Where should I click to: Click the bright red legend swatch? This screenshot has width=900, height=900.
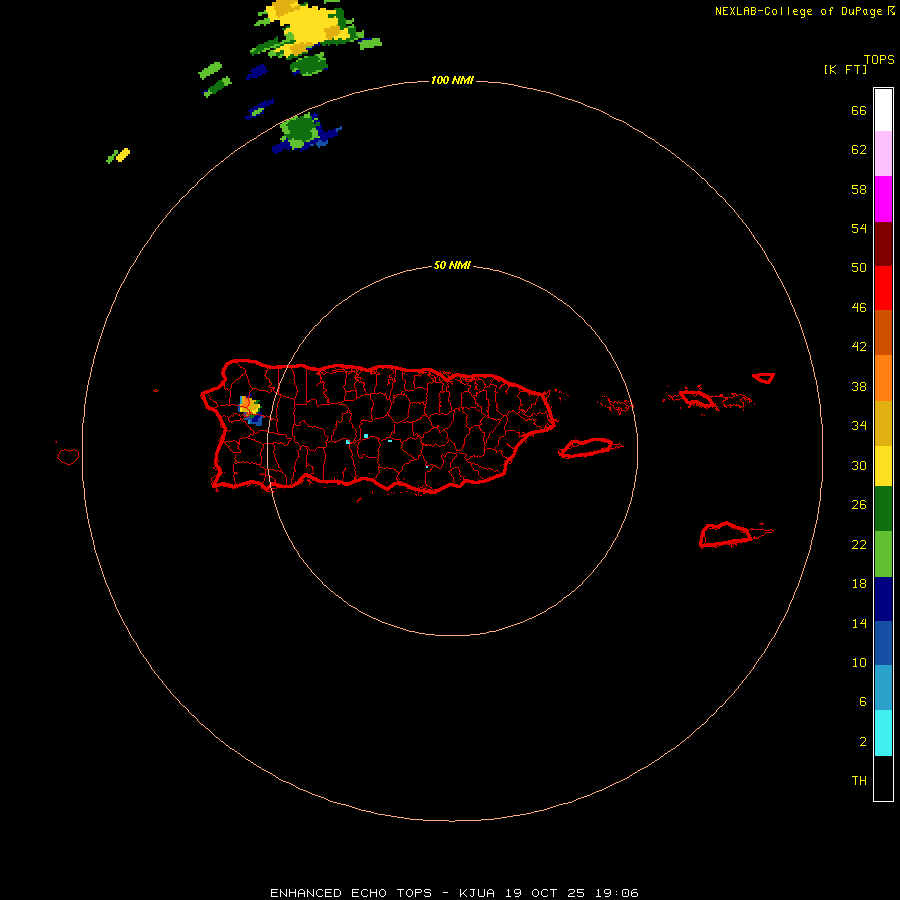883,288
